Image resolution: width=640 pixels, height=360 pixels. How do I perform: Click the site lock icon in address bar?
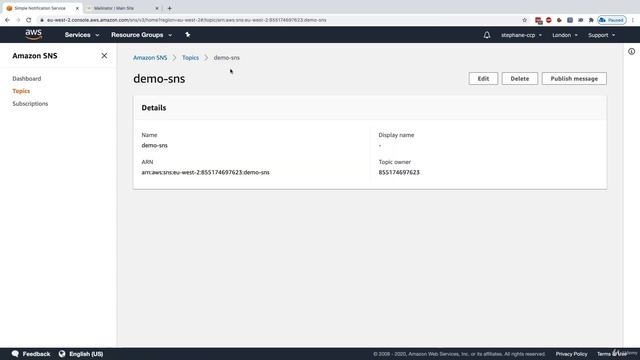(42, 20)
